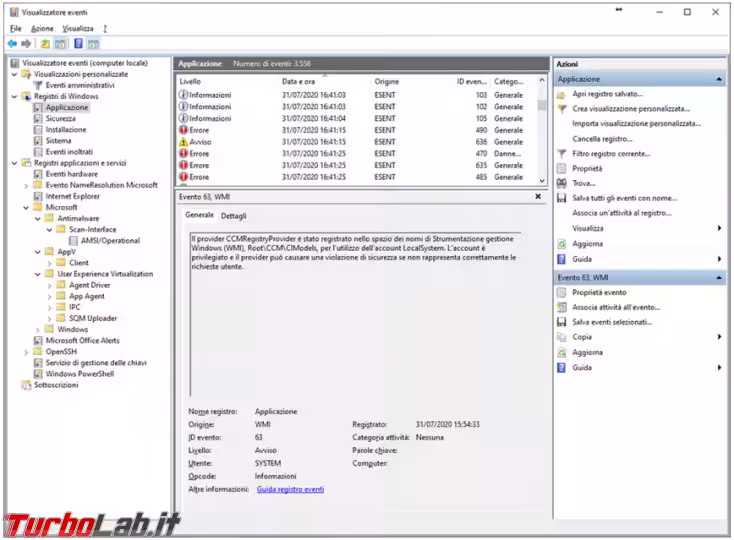The image size is (734, 540).
Task: Open the Azione menu
Action: point(42,29)
